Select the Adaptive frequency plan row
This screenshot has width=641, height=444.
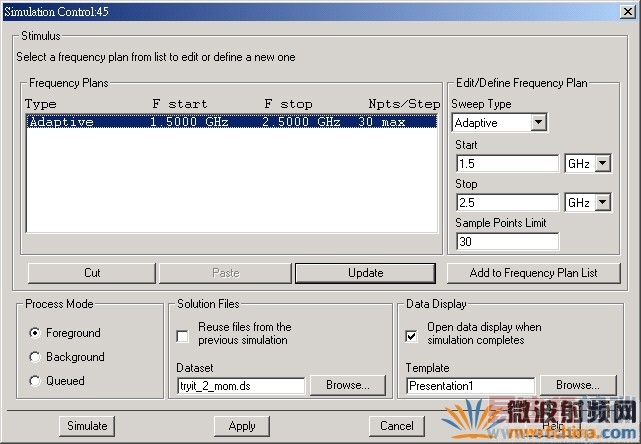pos(232,122)
